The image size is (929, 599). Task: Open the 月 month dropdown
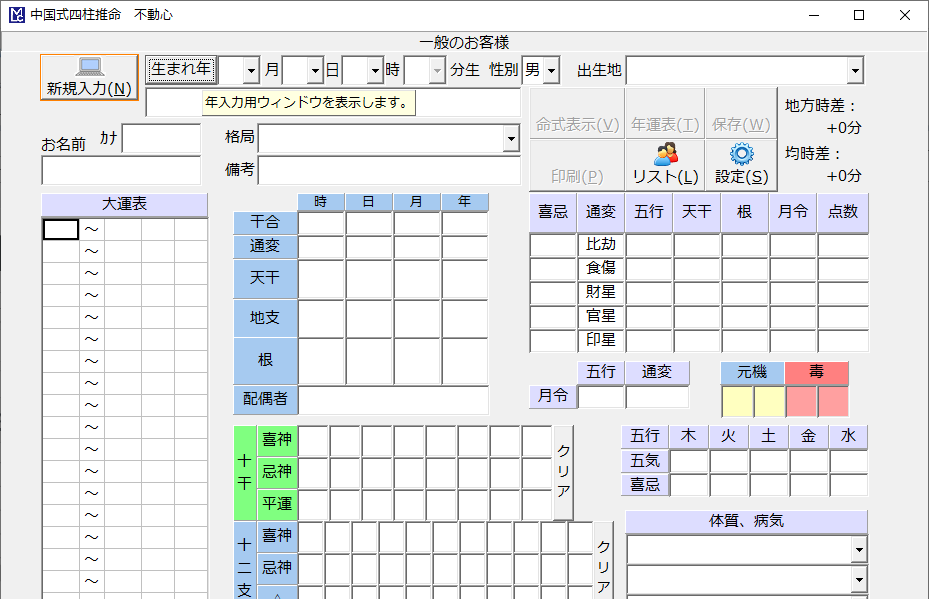pyautogui.click(x=314, y=71)
